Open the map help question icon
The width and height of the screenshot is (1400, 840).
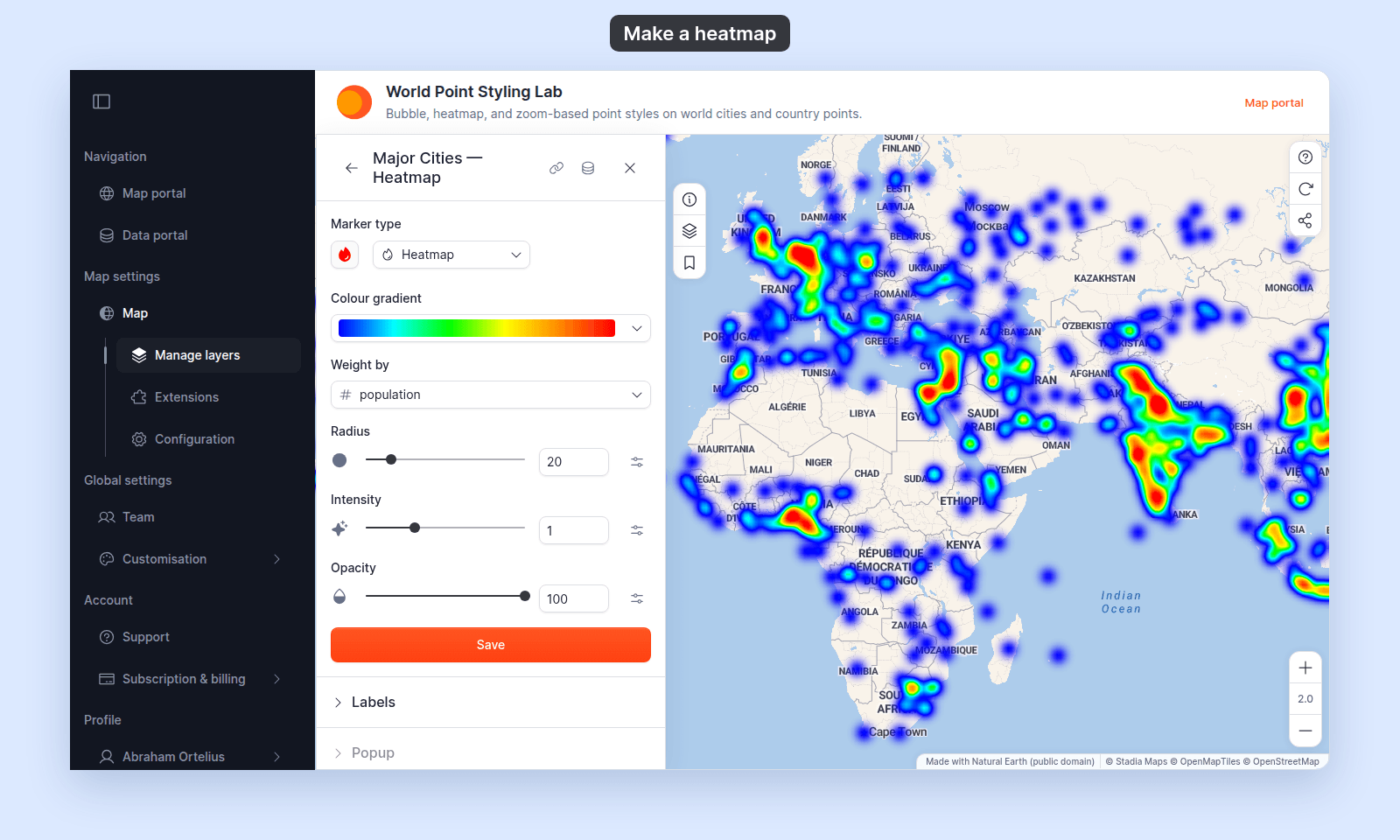tap(1305, 157)
